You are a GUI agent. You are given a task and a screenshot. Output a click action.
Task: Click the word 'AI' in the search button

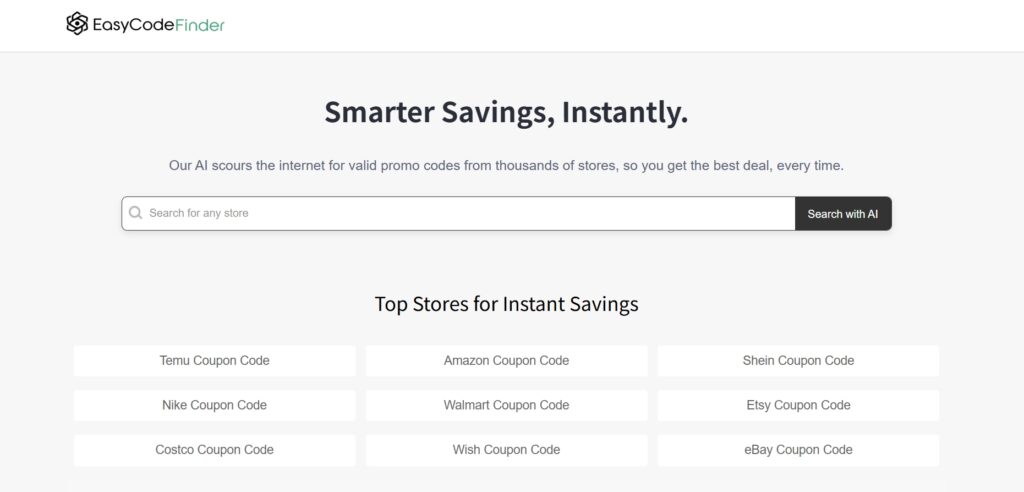(872, 214)
